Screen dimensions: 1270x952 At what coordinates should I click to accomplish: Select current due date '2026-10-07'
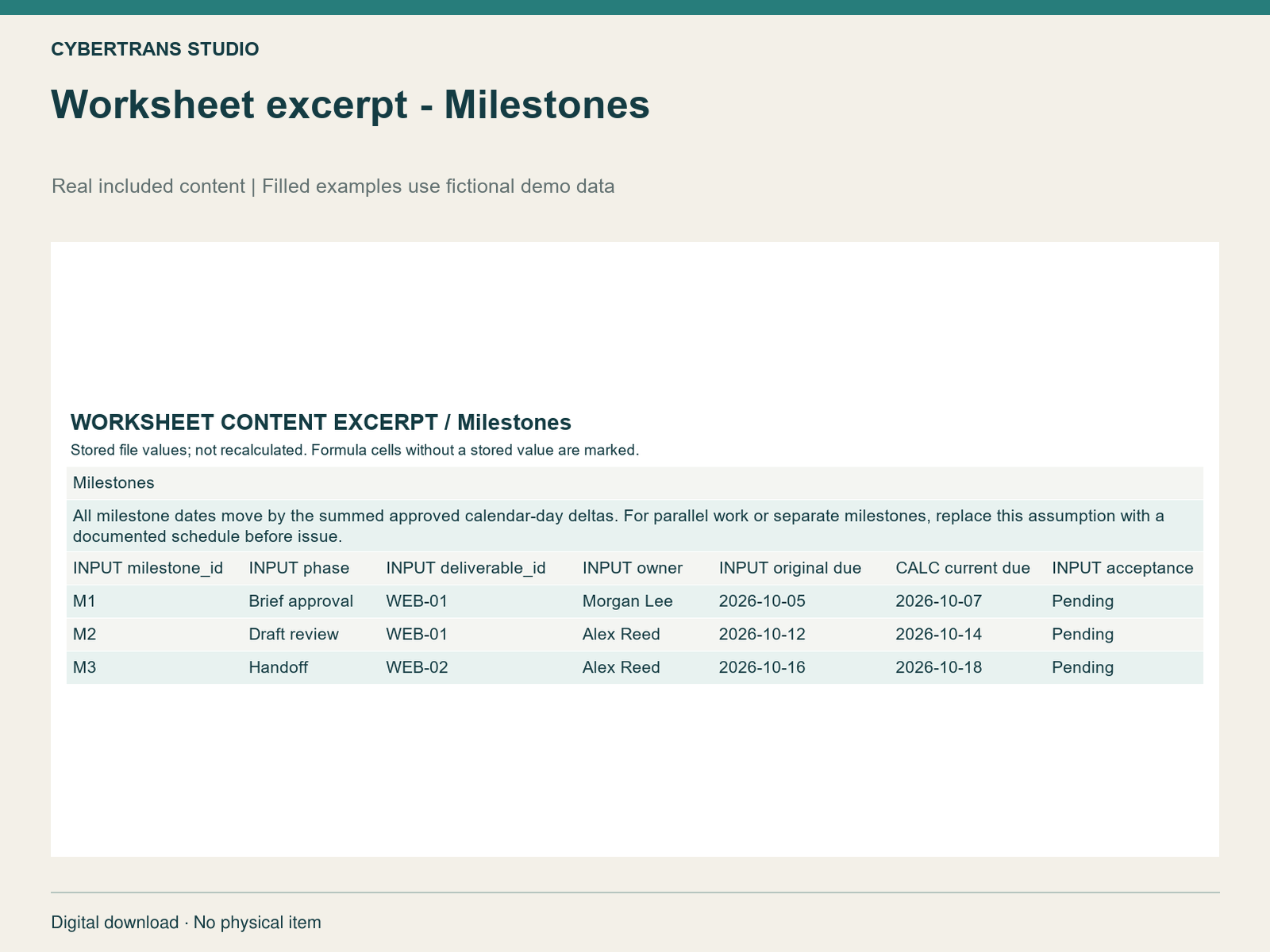938,601
